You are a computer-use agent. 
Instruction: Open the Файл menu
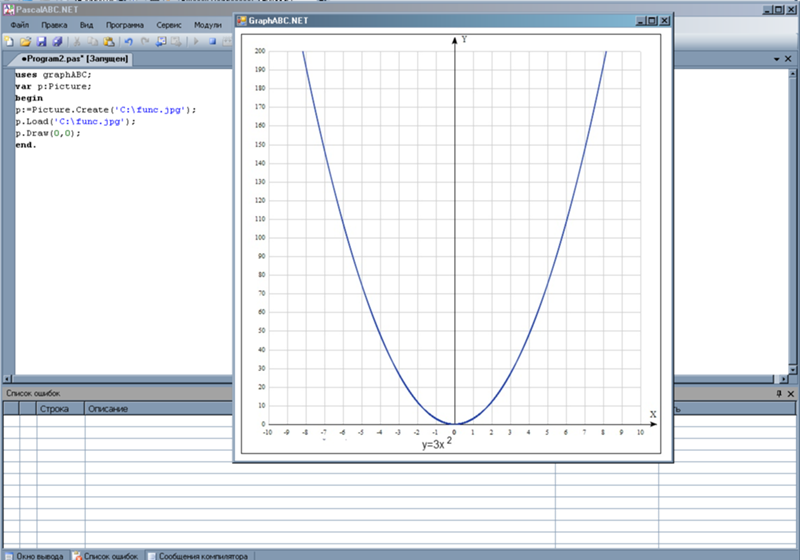(x=19, y=24)
